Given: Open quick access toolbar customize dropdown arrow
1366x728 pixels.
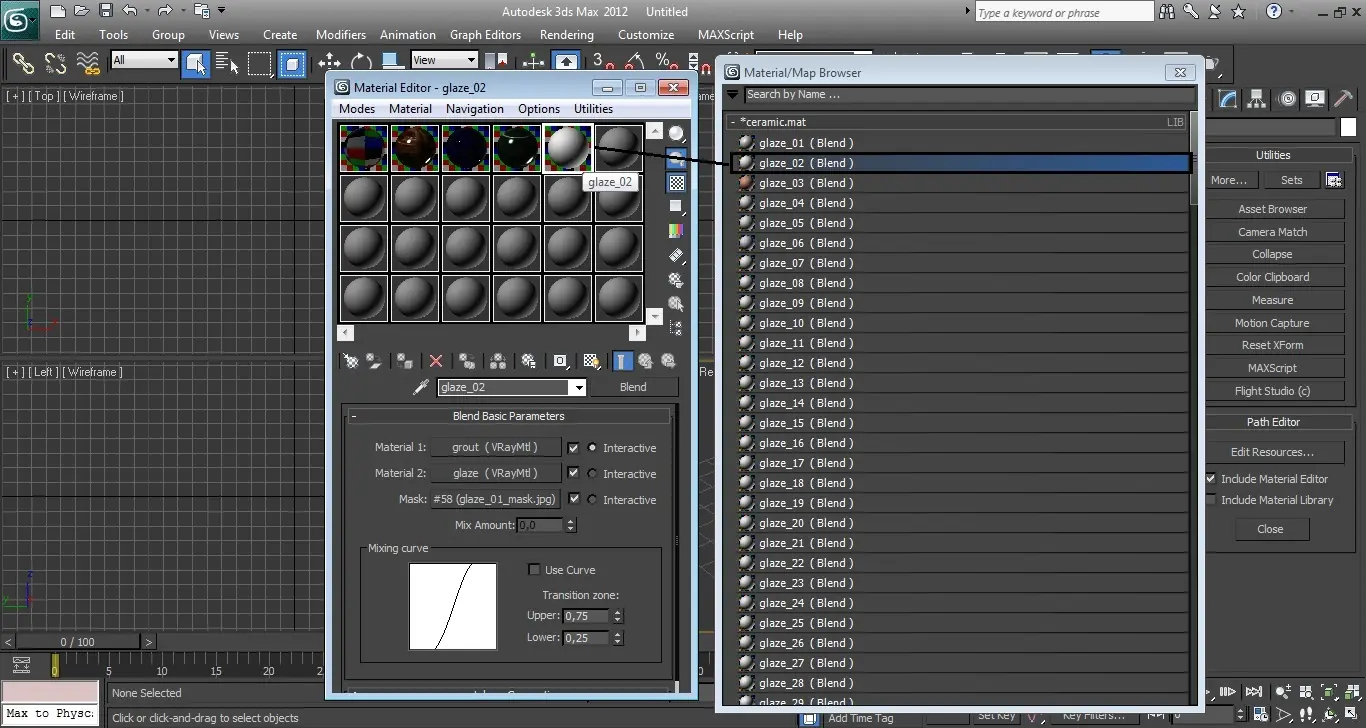Looking at the screenshot, I should click(x=221, y=11).
